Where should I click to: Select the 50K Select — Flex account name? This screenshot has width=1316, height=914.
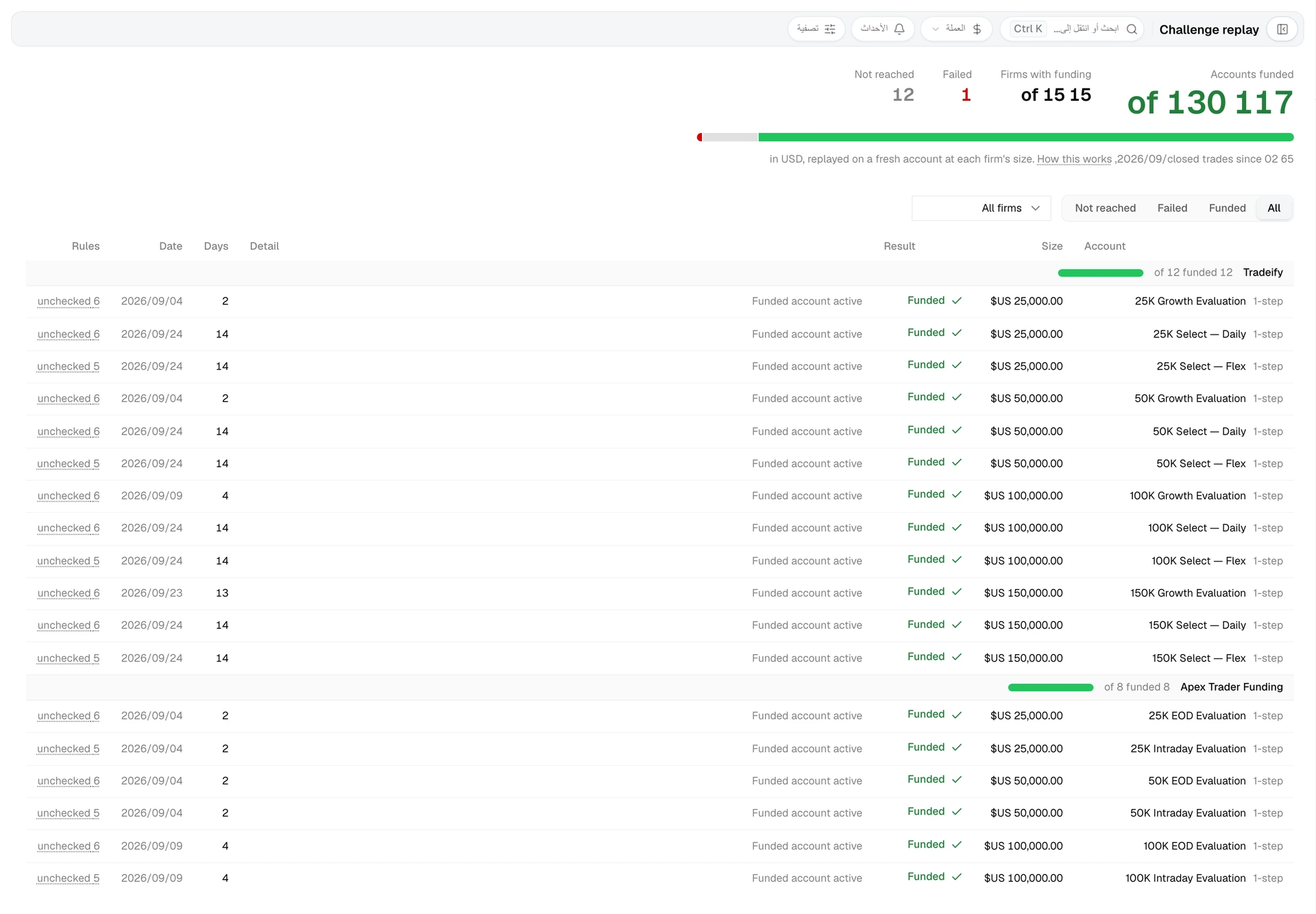(1201, 464)
